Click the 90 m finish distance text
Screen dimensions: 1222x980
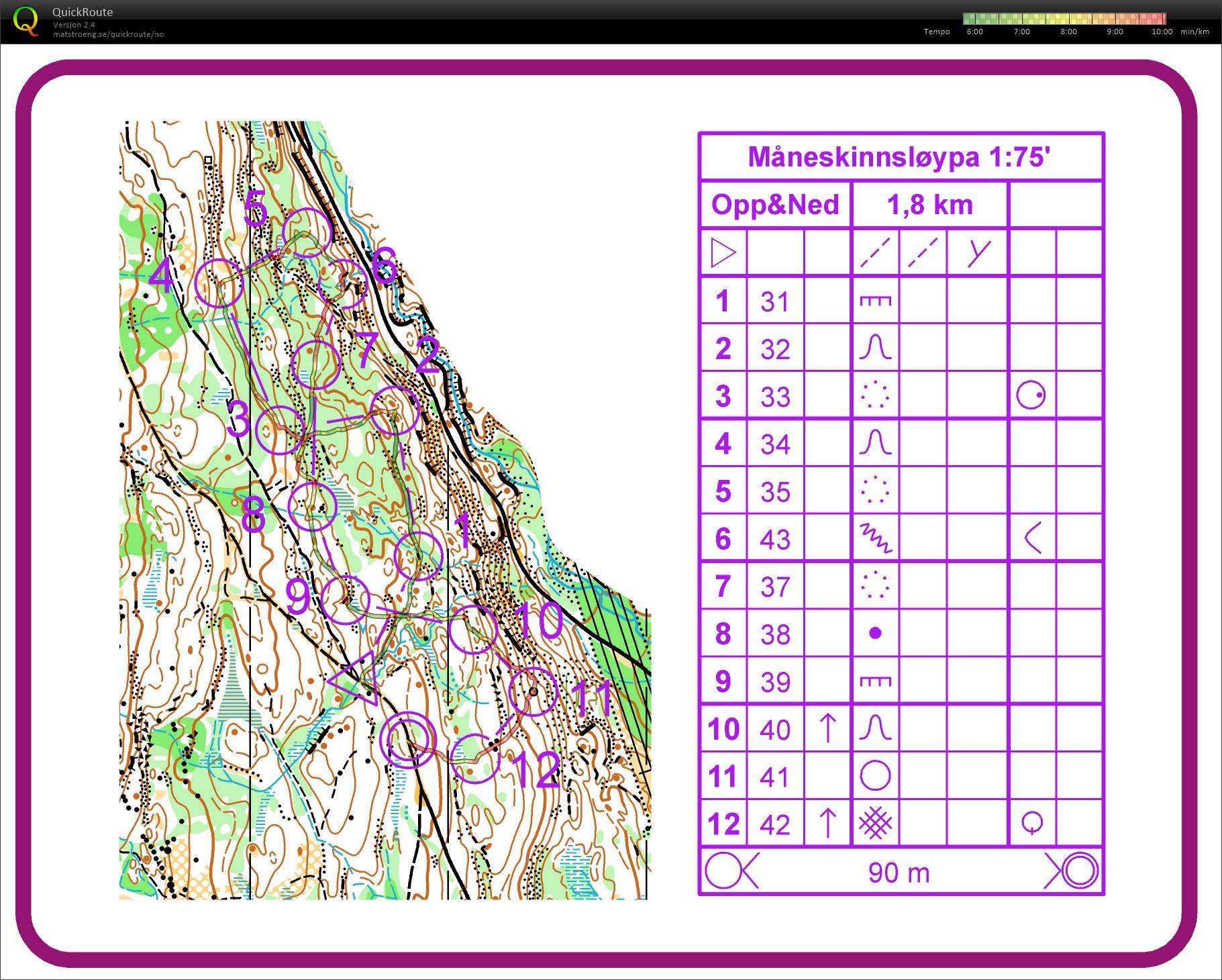point(899,873)
